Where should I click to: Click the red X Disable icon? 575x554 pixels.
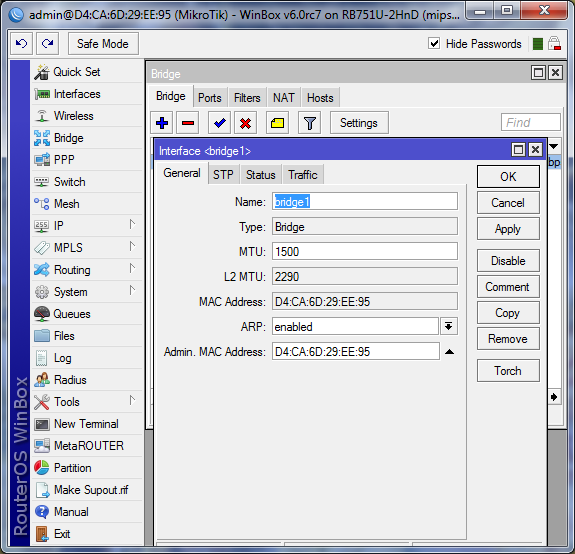(245, 123)
